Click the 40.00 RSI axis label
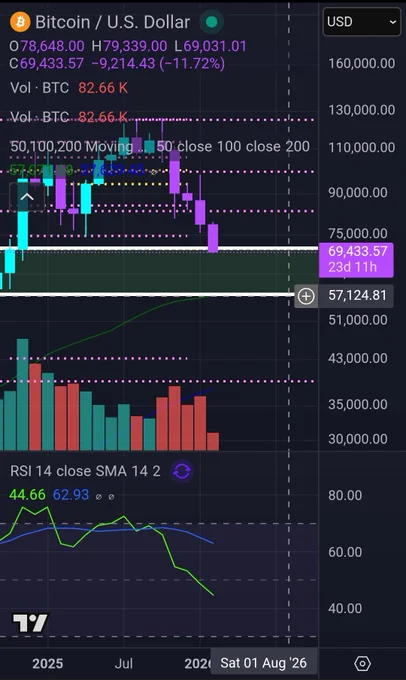 pos(345,608)
